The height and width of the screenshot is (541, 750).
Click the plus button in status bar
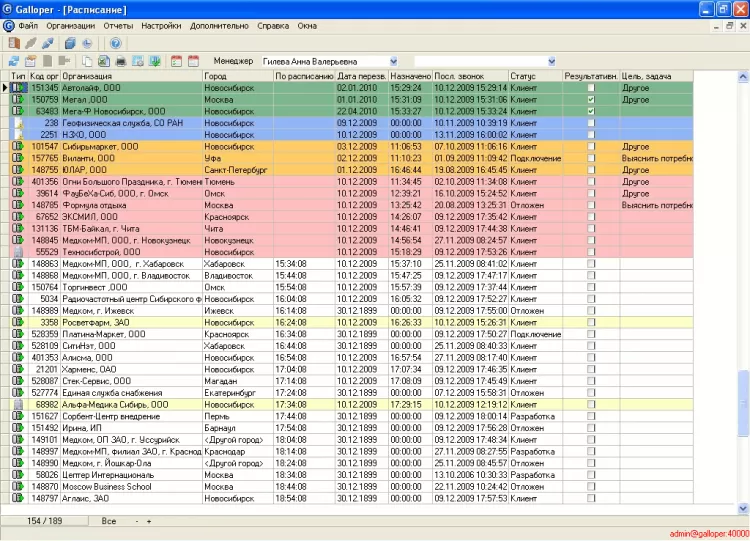(x=149, y=521)
